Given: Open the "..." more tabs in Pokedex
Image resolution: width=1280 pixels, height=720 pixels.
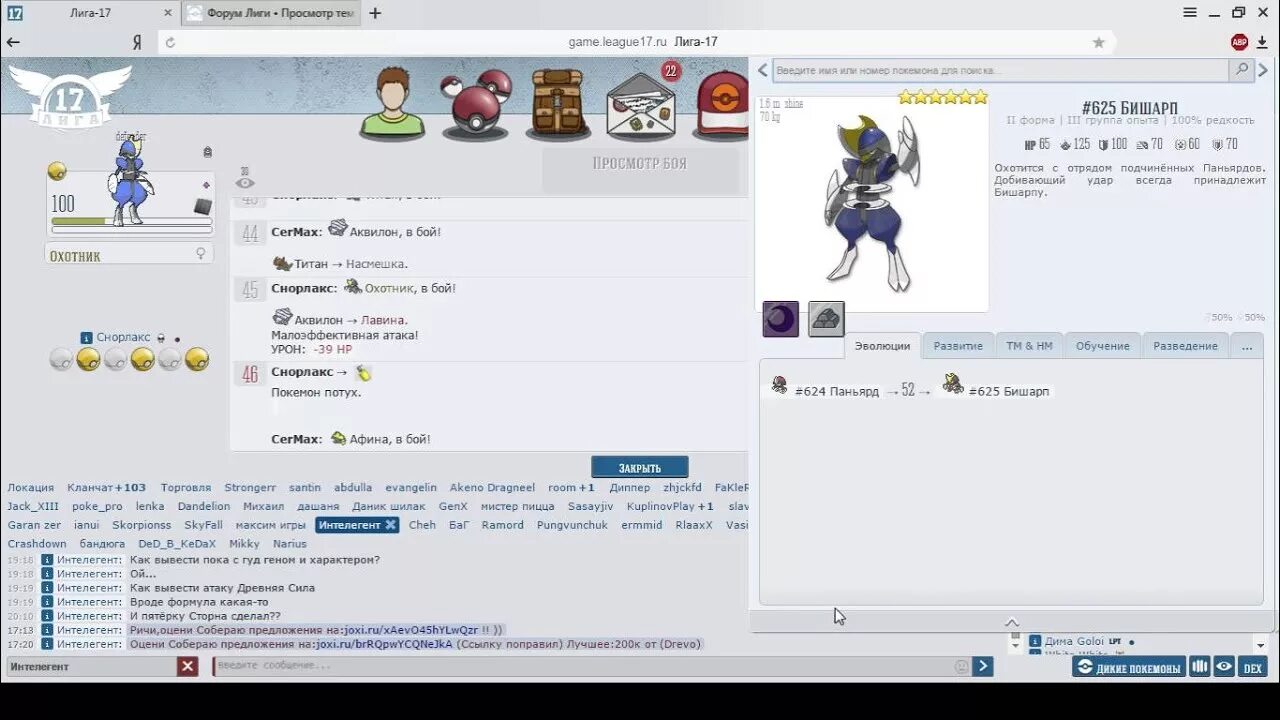Looking at the screenshot, I should point(1246,346).
